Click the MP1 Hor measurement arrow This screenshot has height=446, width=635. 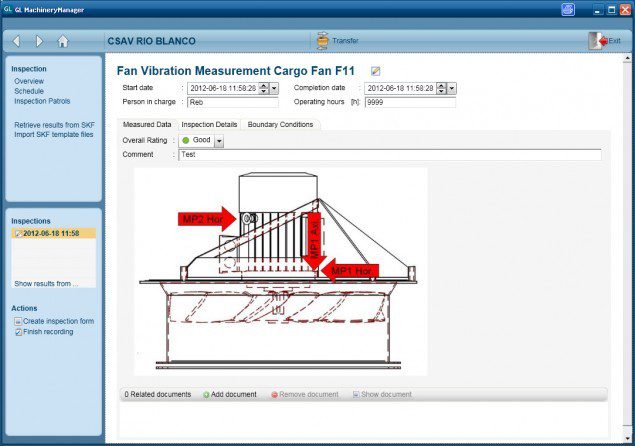350,271
